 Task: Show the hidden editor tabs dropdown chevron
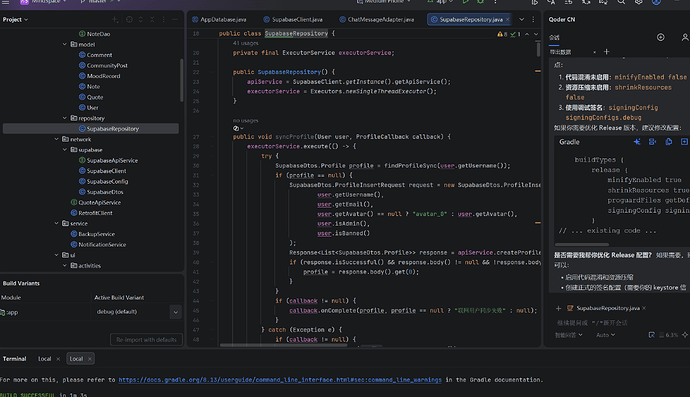click(x=521, y=19)
